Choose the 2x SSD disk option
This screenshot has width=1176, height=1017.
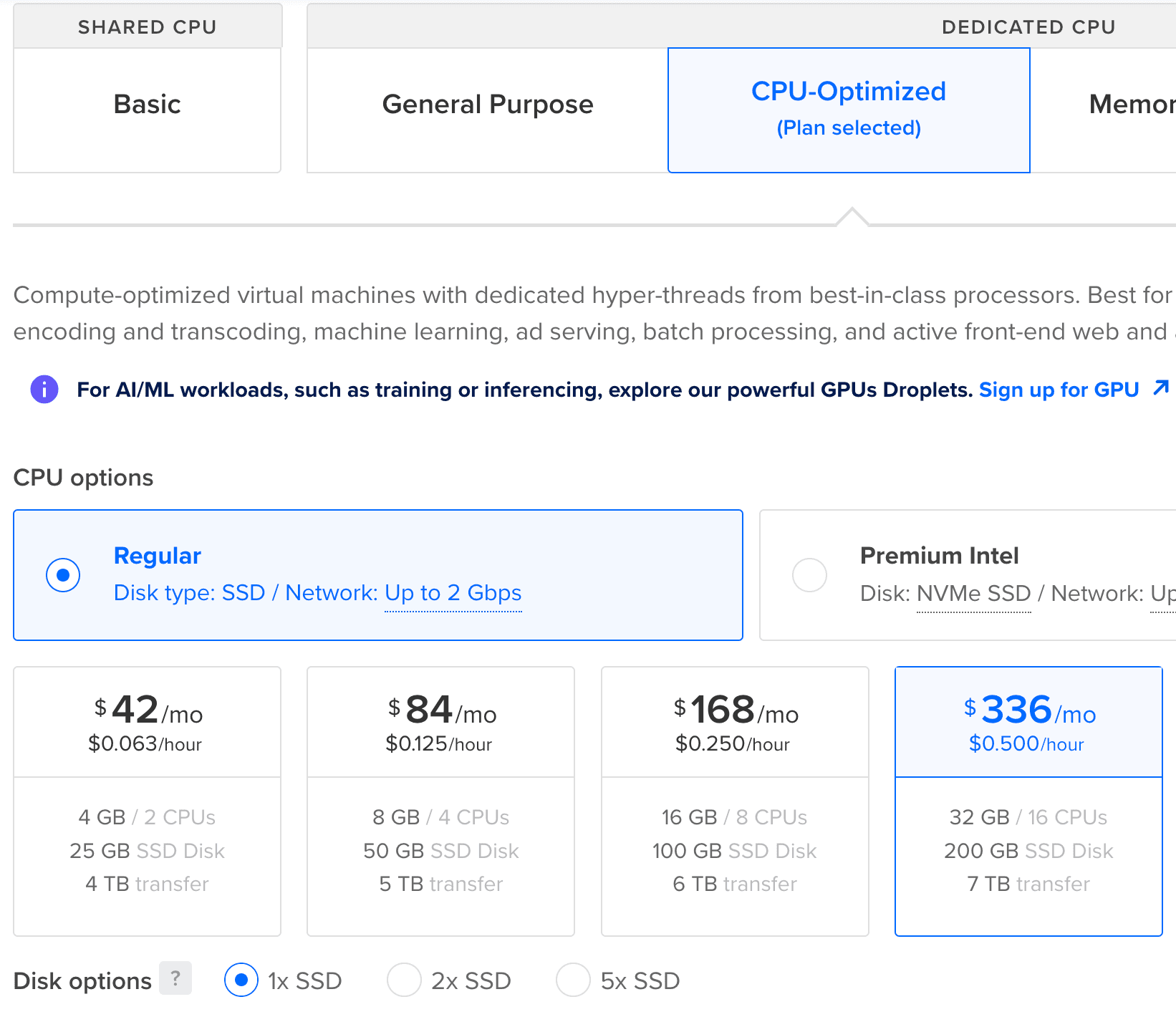pyautogui.click(x=404, y=980)
